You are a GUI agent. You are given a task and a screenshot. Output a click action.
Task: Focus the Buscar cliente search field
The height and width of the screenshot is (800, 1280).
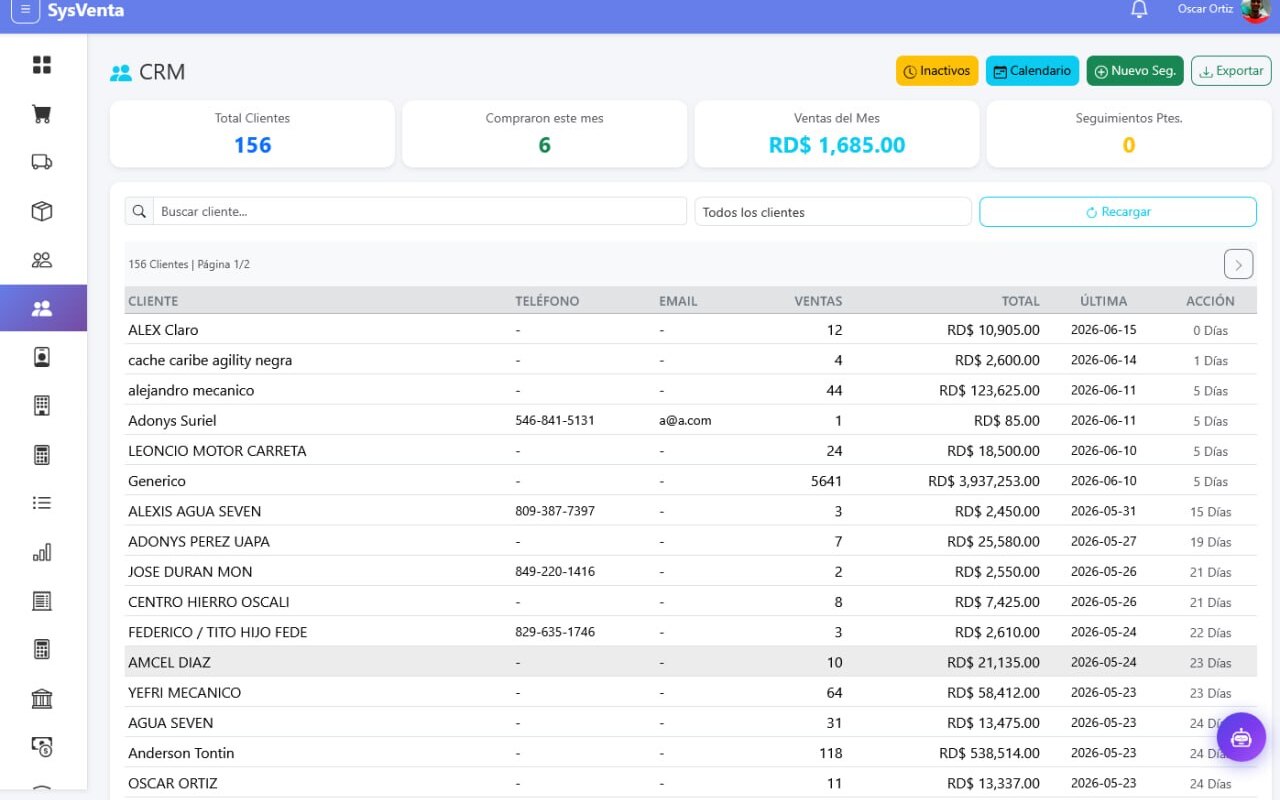pos(420,212)
